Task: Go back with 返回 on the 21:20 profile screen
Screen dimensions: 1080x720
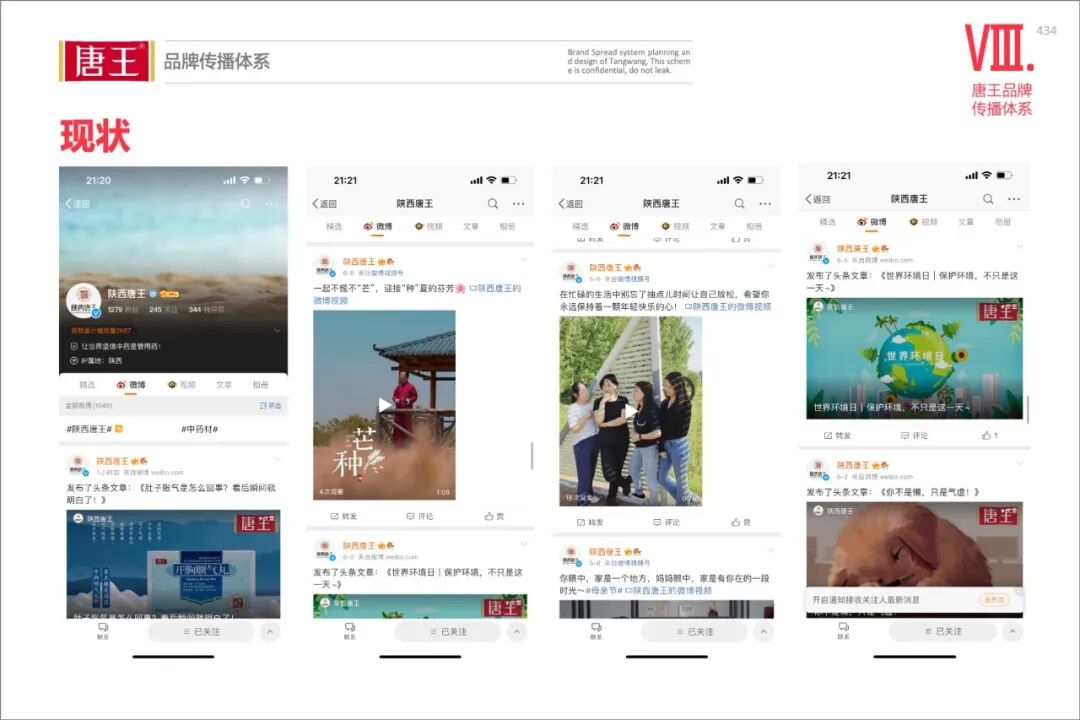Action: [77, 204]
